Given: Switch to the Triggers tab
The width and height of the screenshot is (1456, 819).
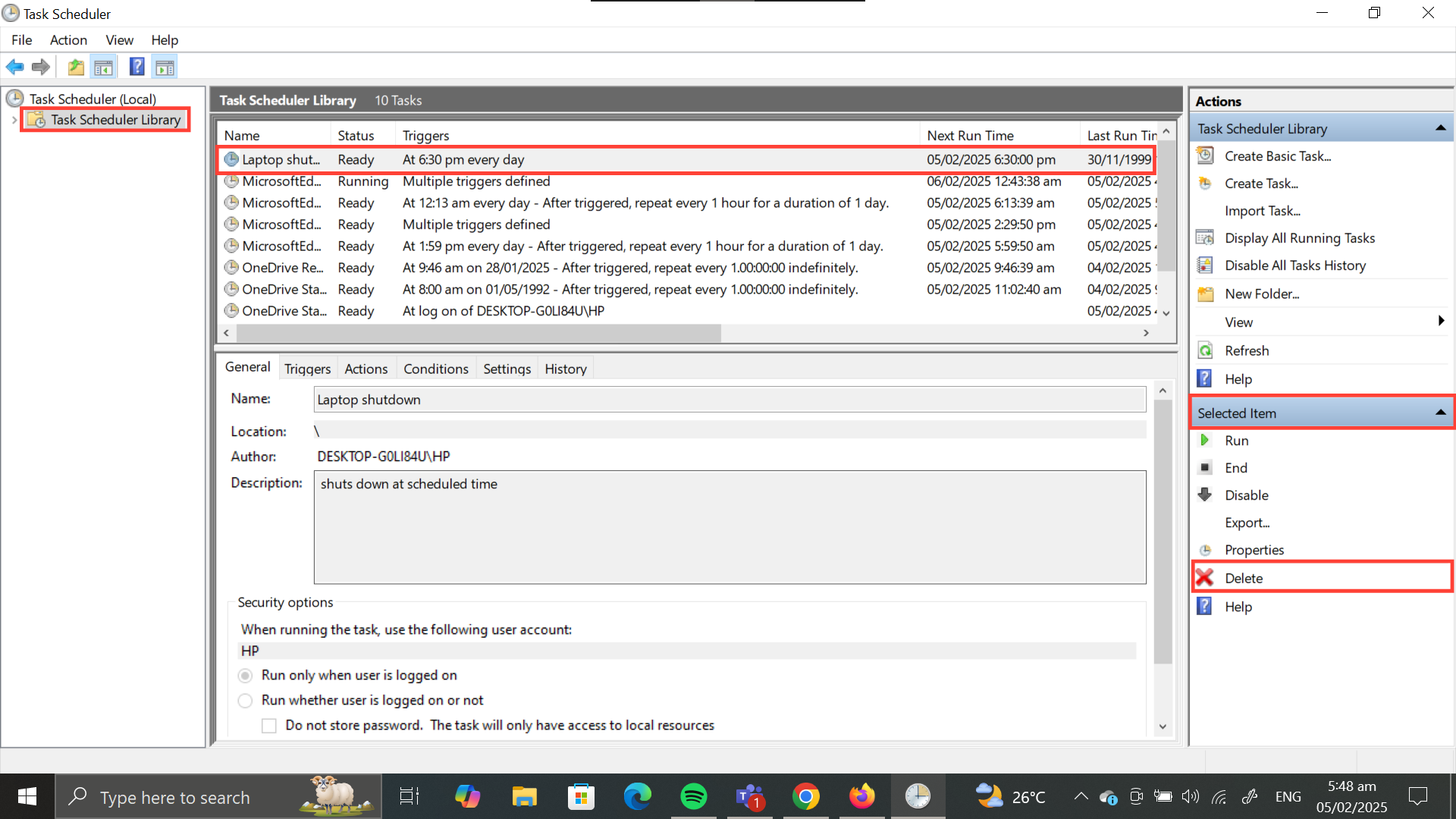Looking at the screenshot, I should [x=307, y=369].
